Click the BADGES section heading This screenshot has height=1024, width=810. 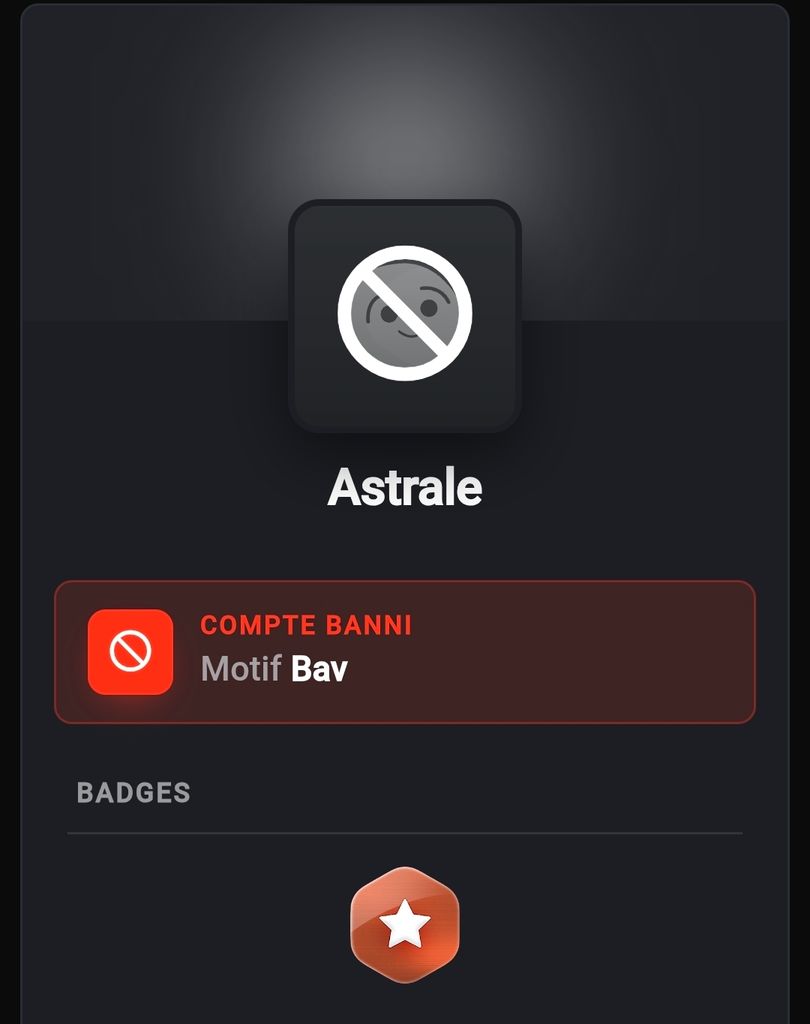134,793
